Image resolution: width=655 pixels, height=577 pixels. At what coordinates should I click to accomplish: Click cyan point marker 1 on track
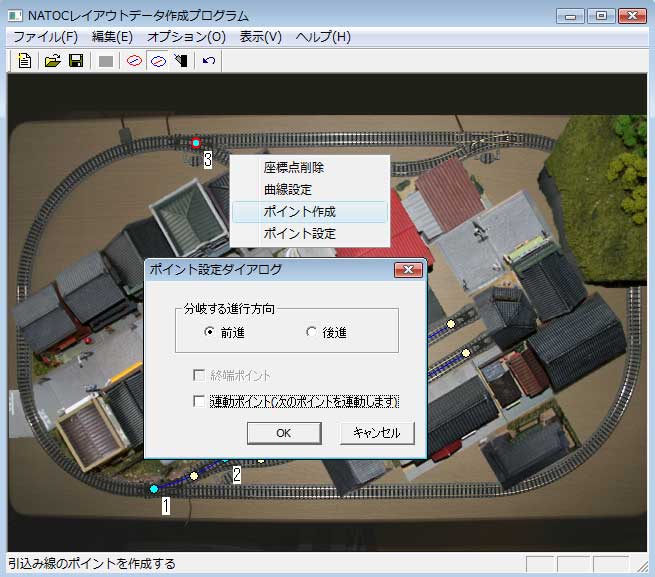click(154, 488)
